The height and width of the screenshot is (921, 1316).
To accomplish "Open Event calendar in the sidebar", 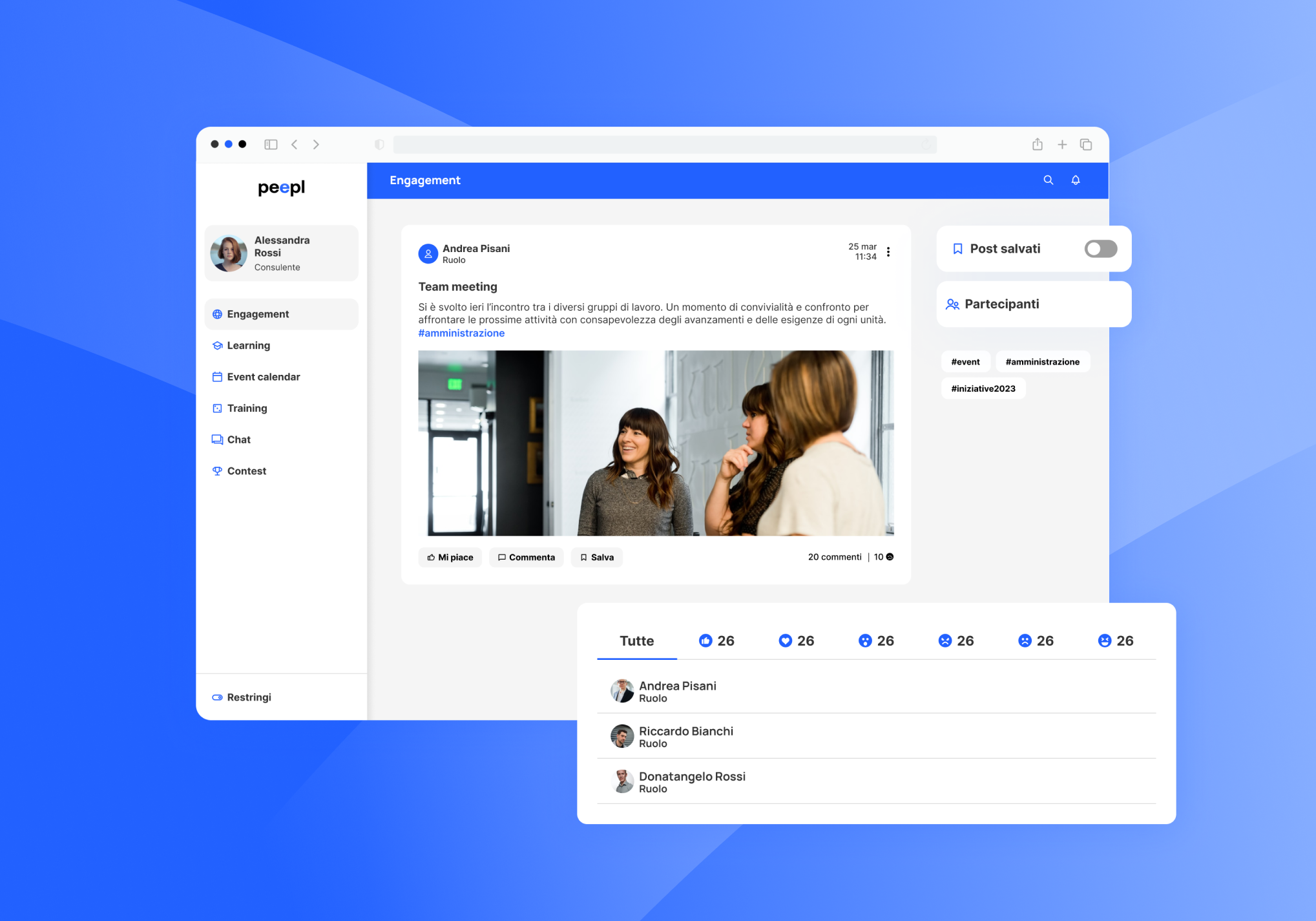I will pyautogui.click(x=263, y=377).
